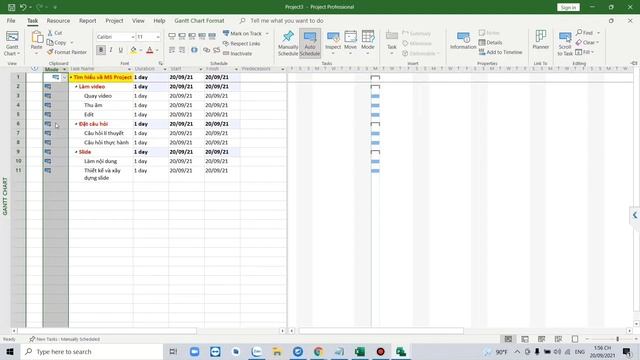Click the Inactivate task button
This screenshot has width=640, height=360.
(238, 53)
